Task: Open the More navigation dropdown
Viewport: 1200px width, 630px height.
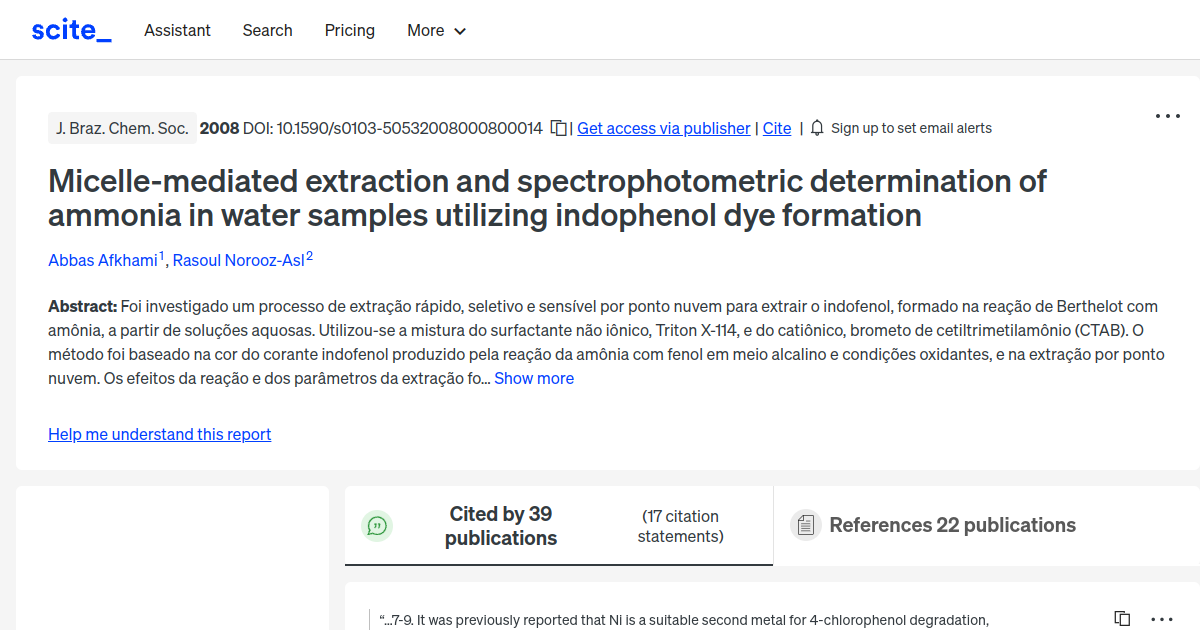Action: (x=436, y=30)
